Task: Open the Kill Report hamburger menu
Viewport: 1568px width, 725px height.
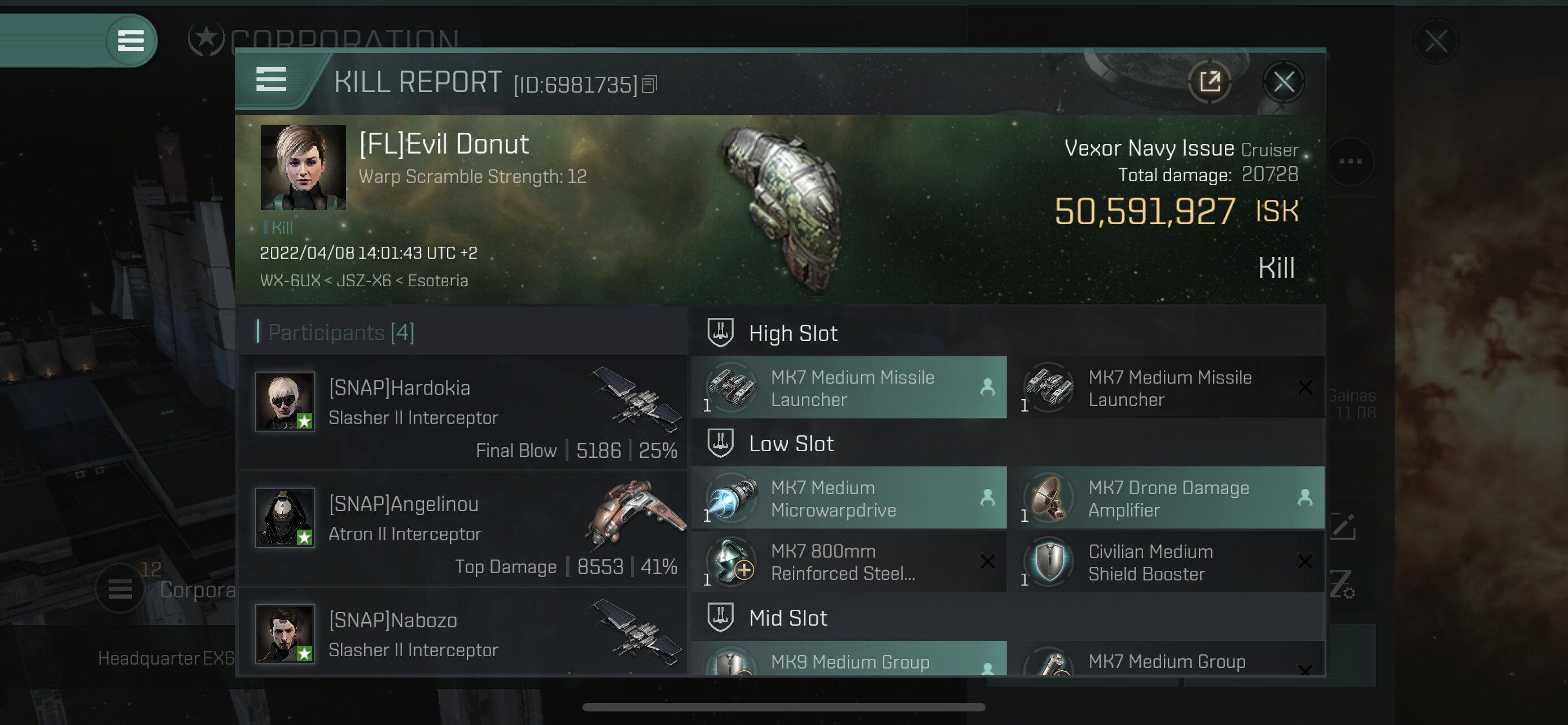Action: [271, 80]
